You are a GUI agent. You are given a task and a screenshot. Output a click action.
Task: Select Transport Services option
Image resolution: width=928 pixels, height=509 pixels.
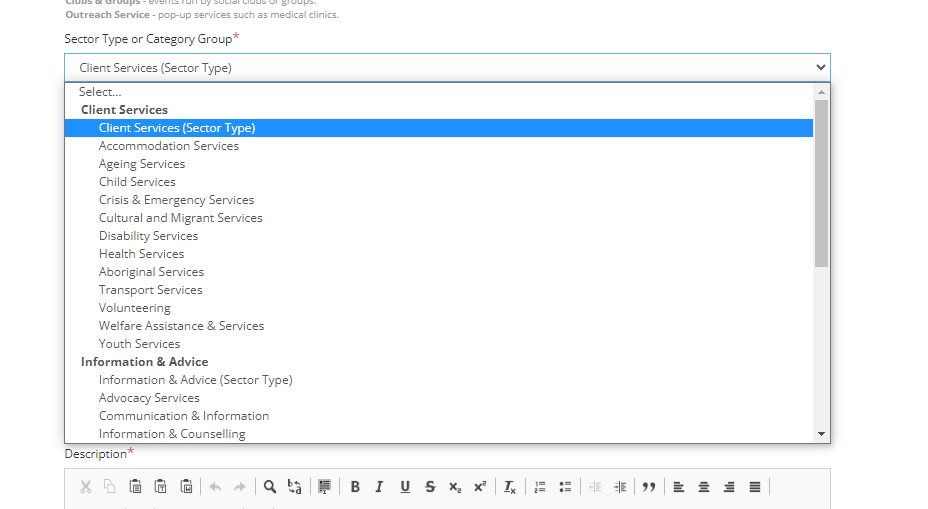coord(439,290)
